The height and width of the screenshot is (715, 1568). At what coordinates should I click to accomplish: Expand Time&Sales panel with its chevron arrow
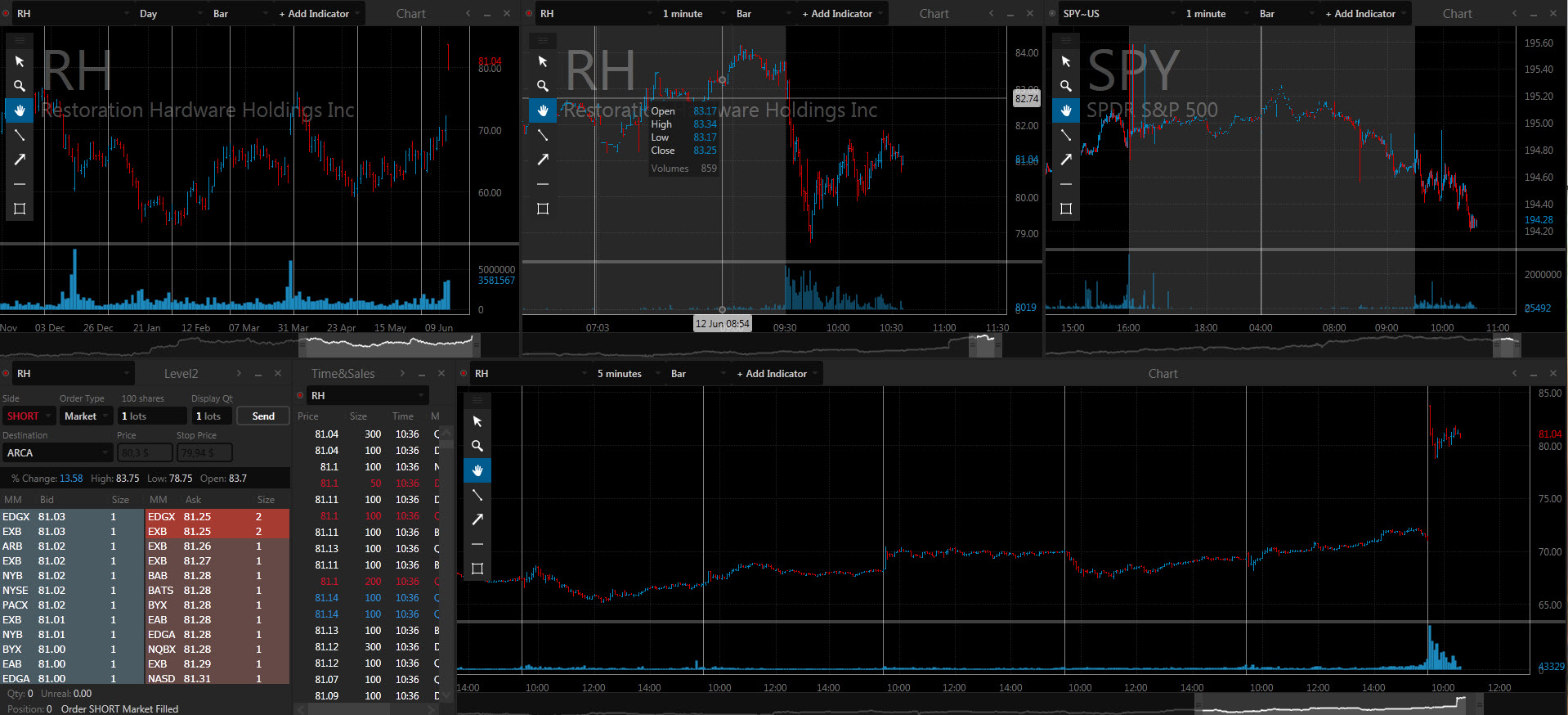point(402,374)
